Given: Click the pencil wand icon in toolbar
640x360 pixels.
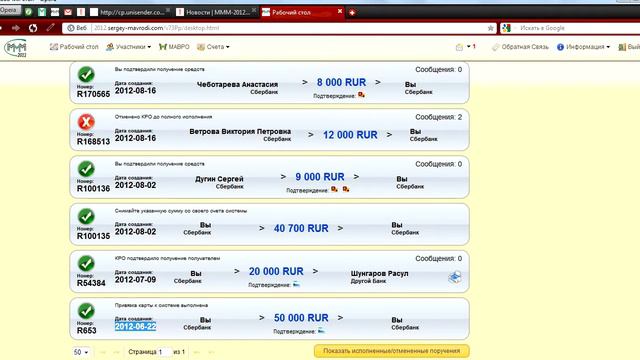Looking at the screenshot, I should tap(50, 28).
